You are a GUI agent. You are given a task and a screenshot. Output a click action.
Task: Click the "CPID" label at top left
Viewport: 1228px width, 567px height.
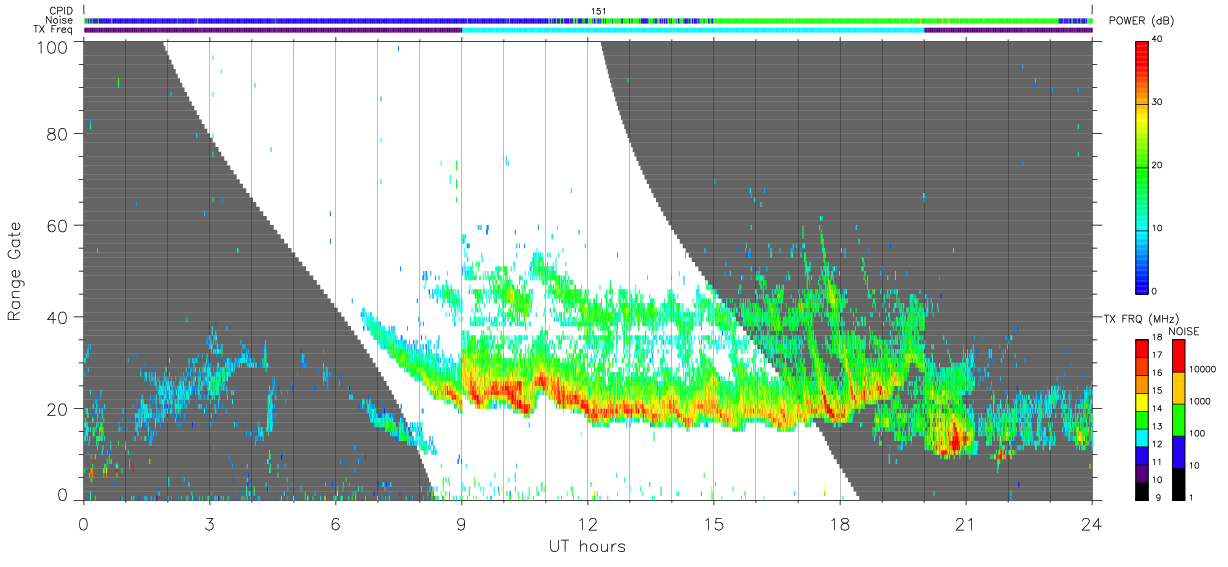(x=61, y=11)
